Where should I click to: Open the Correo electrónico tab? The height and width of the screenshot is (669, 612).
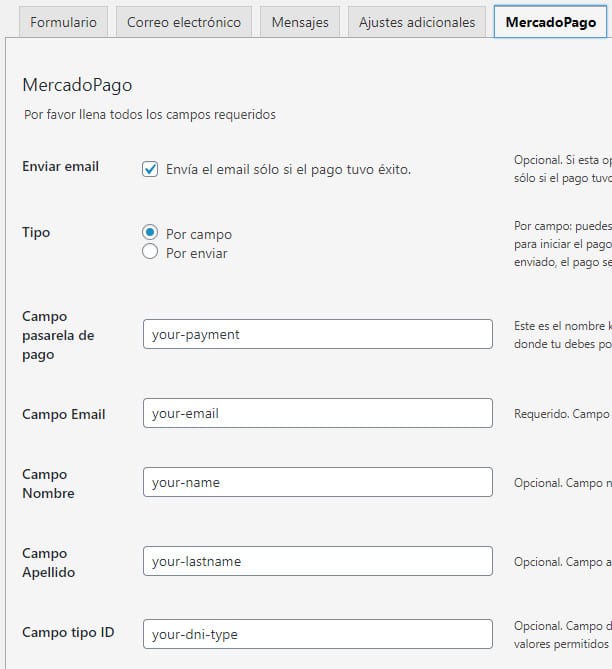(184, 22)
